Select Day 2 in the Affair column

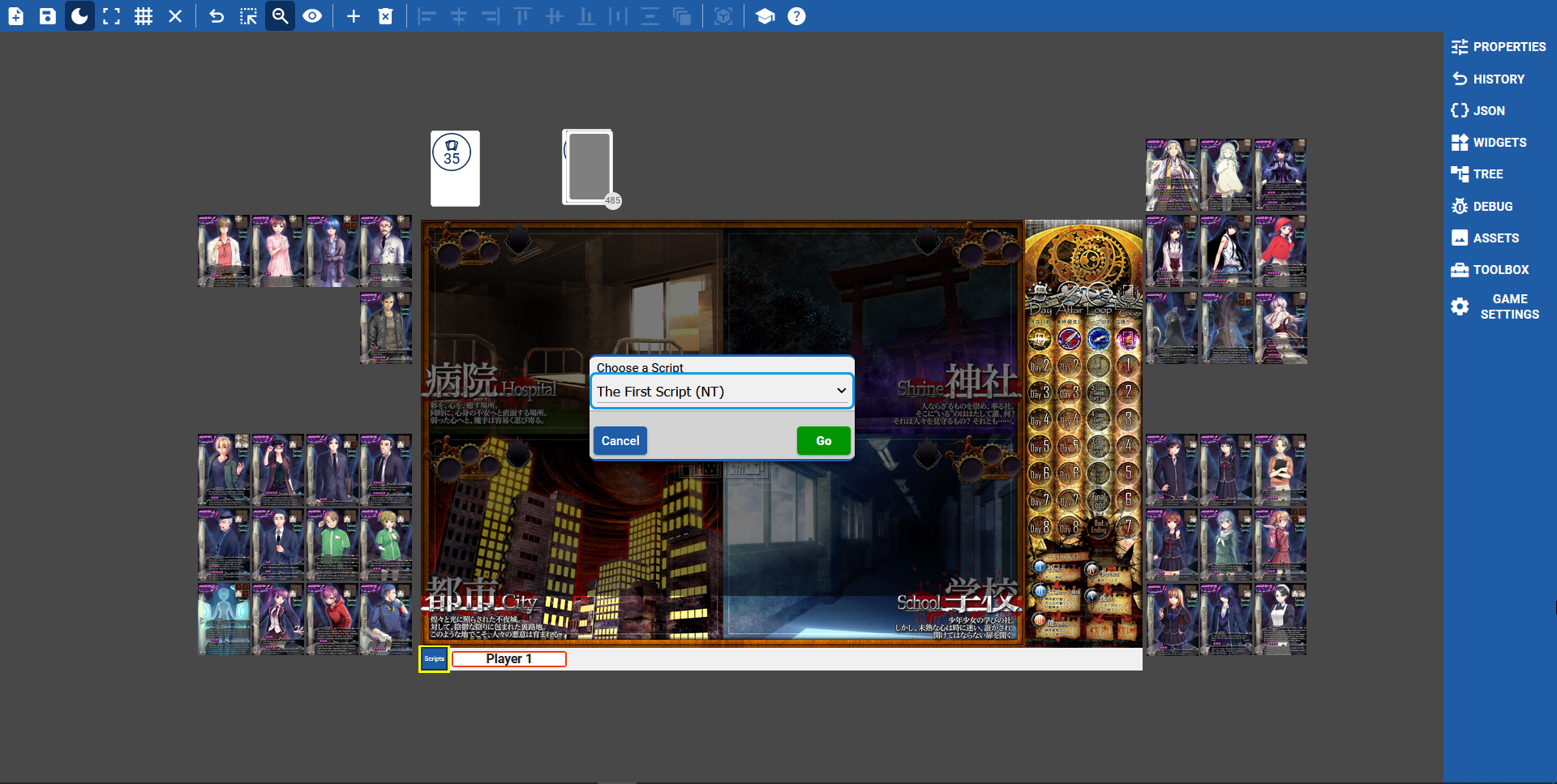coord(1069,366)
